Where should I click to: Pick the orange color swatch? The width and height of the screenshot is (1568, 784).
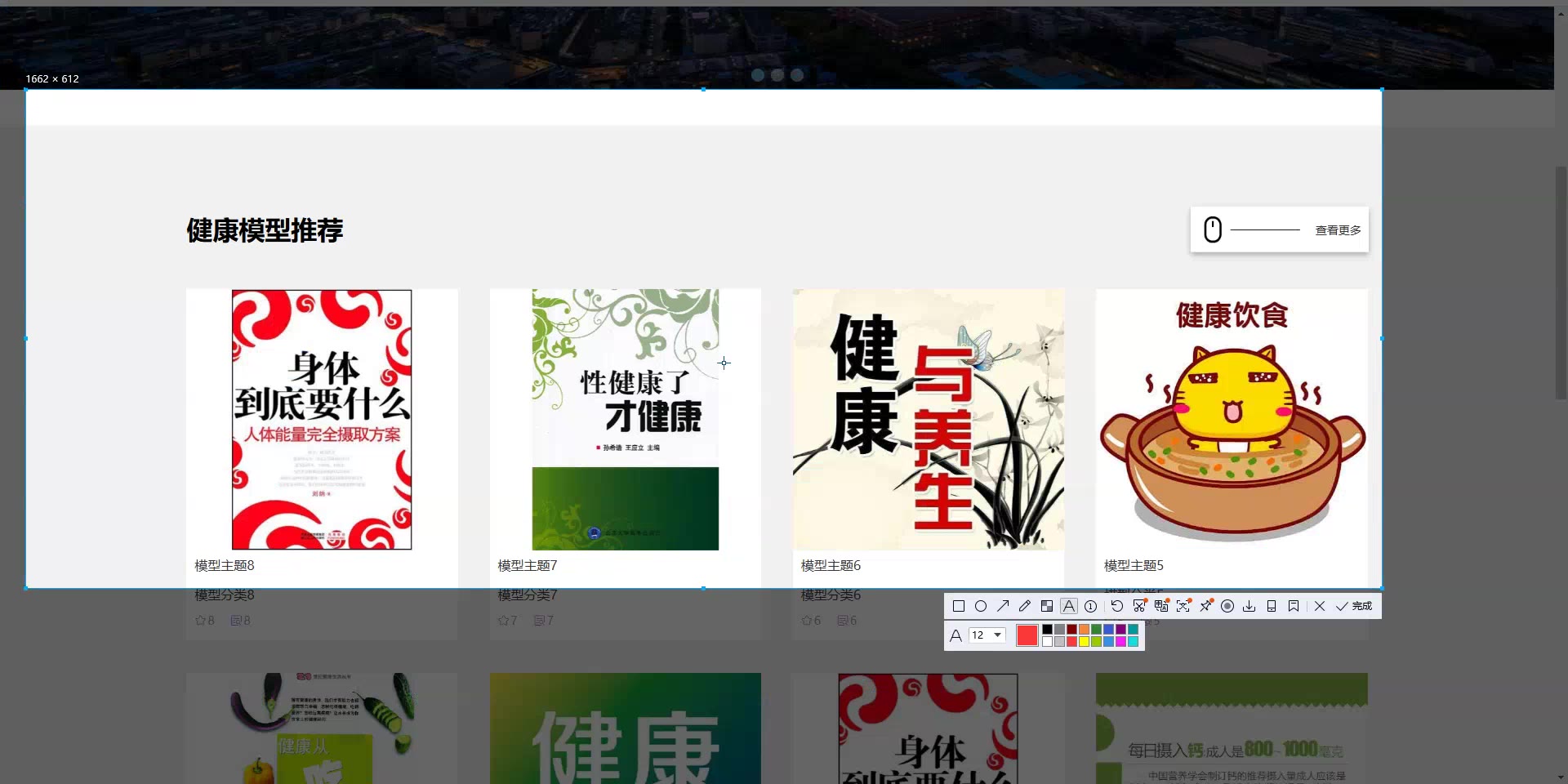1085,630
